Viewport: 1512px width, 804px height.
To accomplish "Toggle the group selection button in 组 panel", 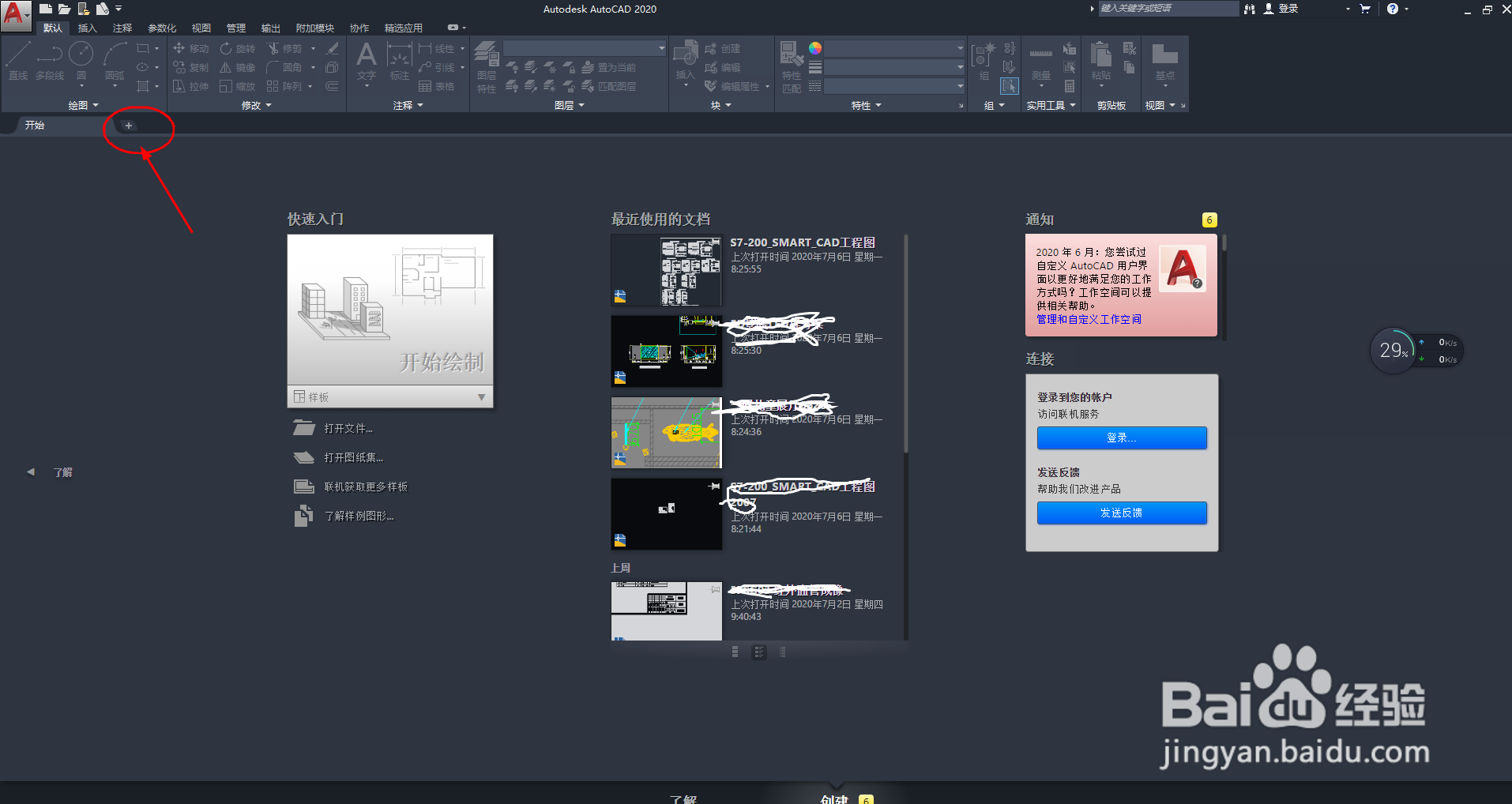I will 1010,86.
